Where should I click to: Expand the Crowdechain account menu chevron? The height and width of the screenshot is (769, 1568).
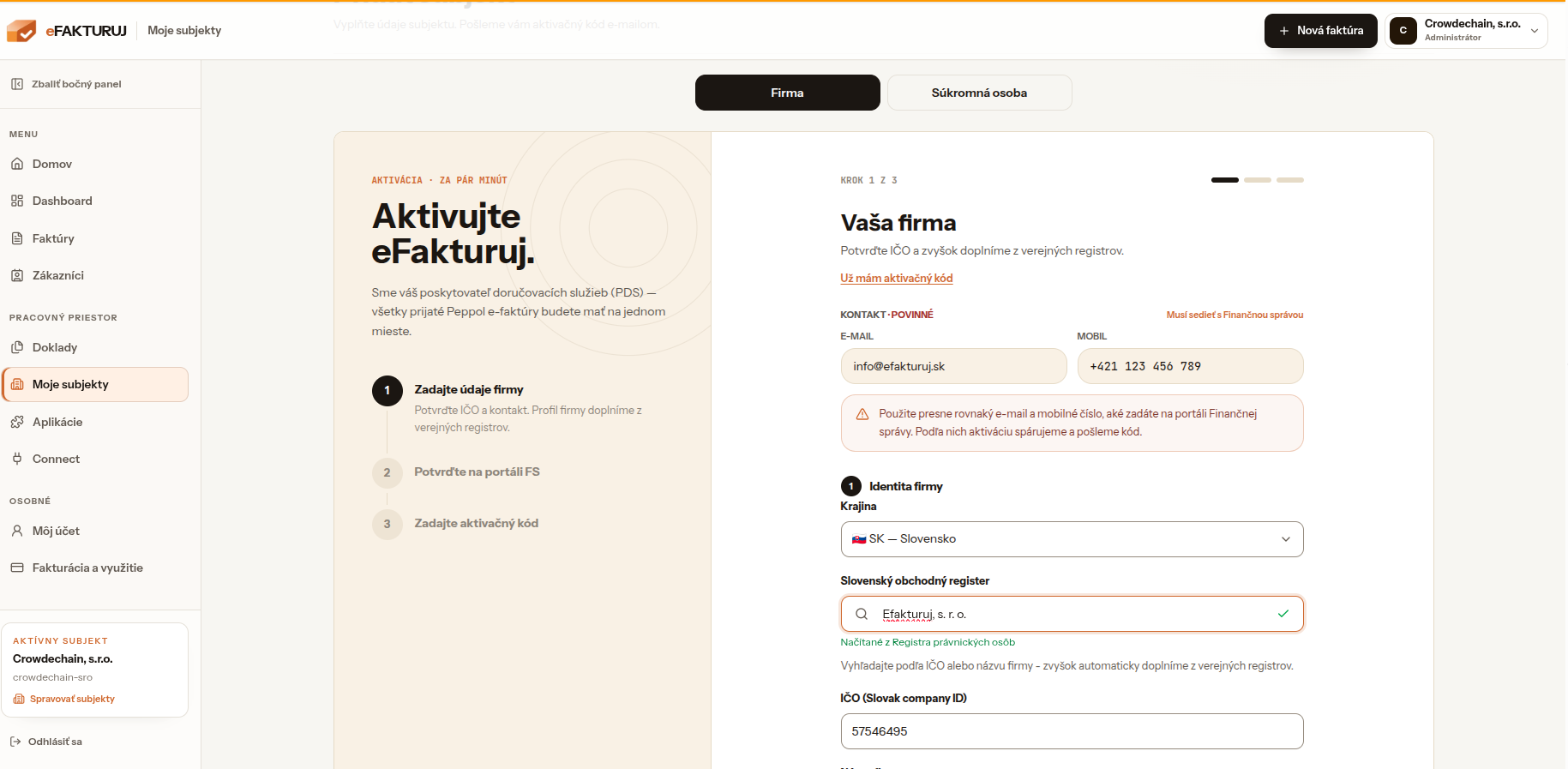tap(1535, 31)
